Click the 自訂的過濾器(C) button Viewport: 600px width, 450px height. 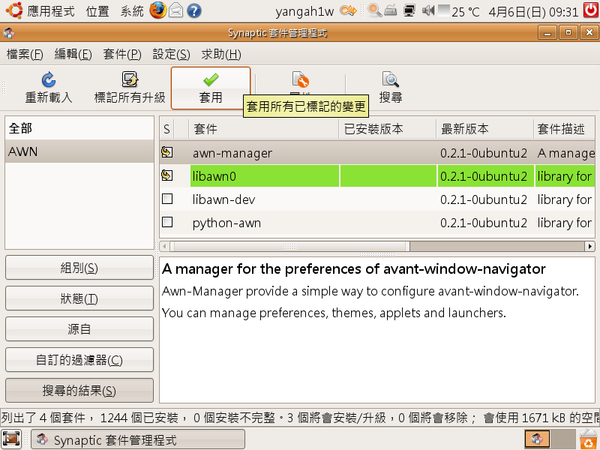click(x=79, y=360)
